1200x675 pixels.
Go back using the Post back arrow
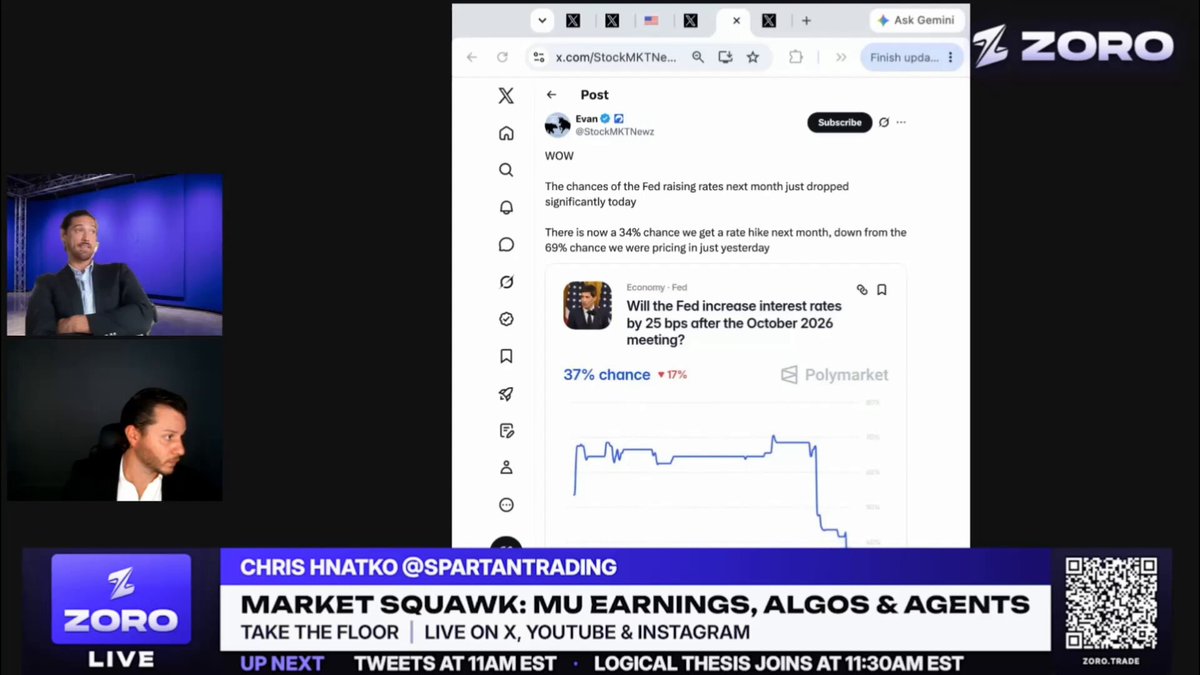551,95
